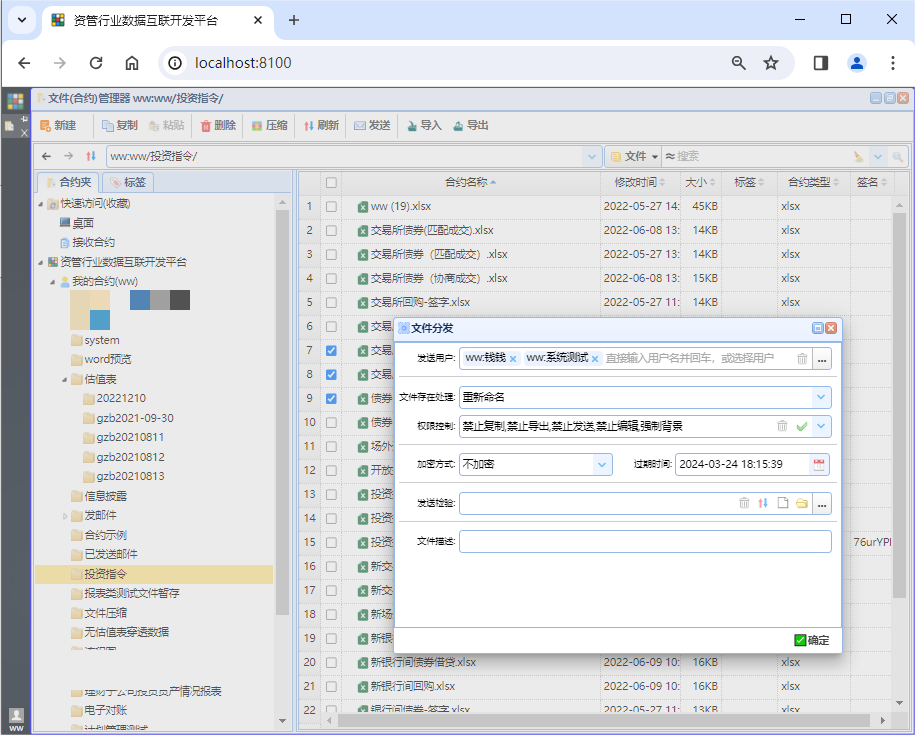The height and width of the screenshot is (735, 915).
Task: Toggle select-all checkbox in table header
Action: coord(331,183)
